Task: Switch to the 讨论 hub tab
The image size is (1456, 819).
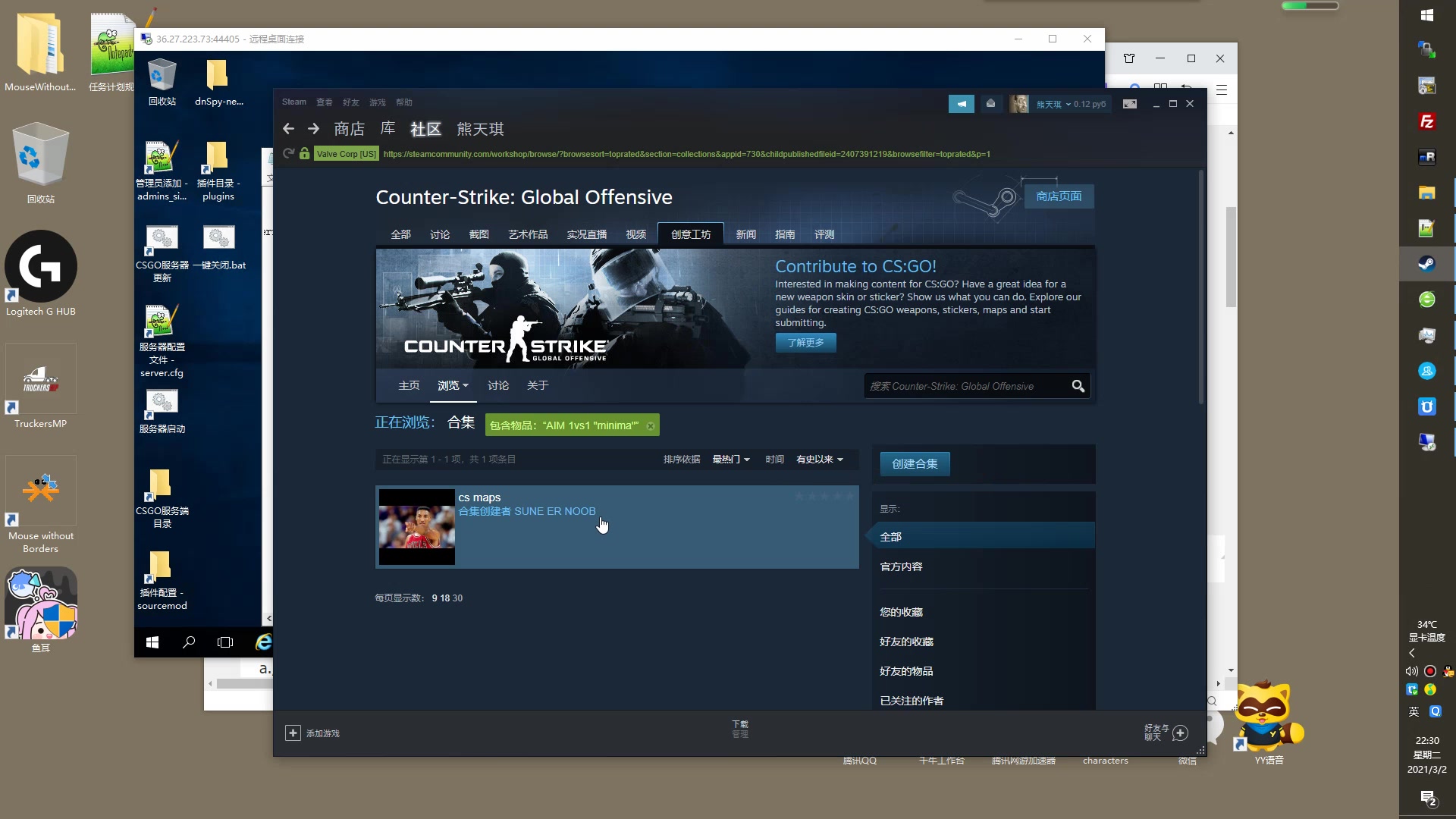Action: pyautogui.click(x=440, y=234)
